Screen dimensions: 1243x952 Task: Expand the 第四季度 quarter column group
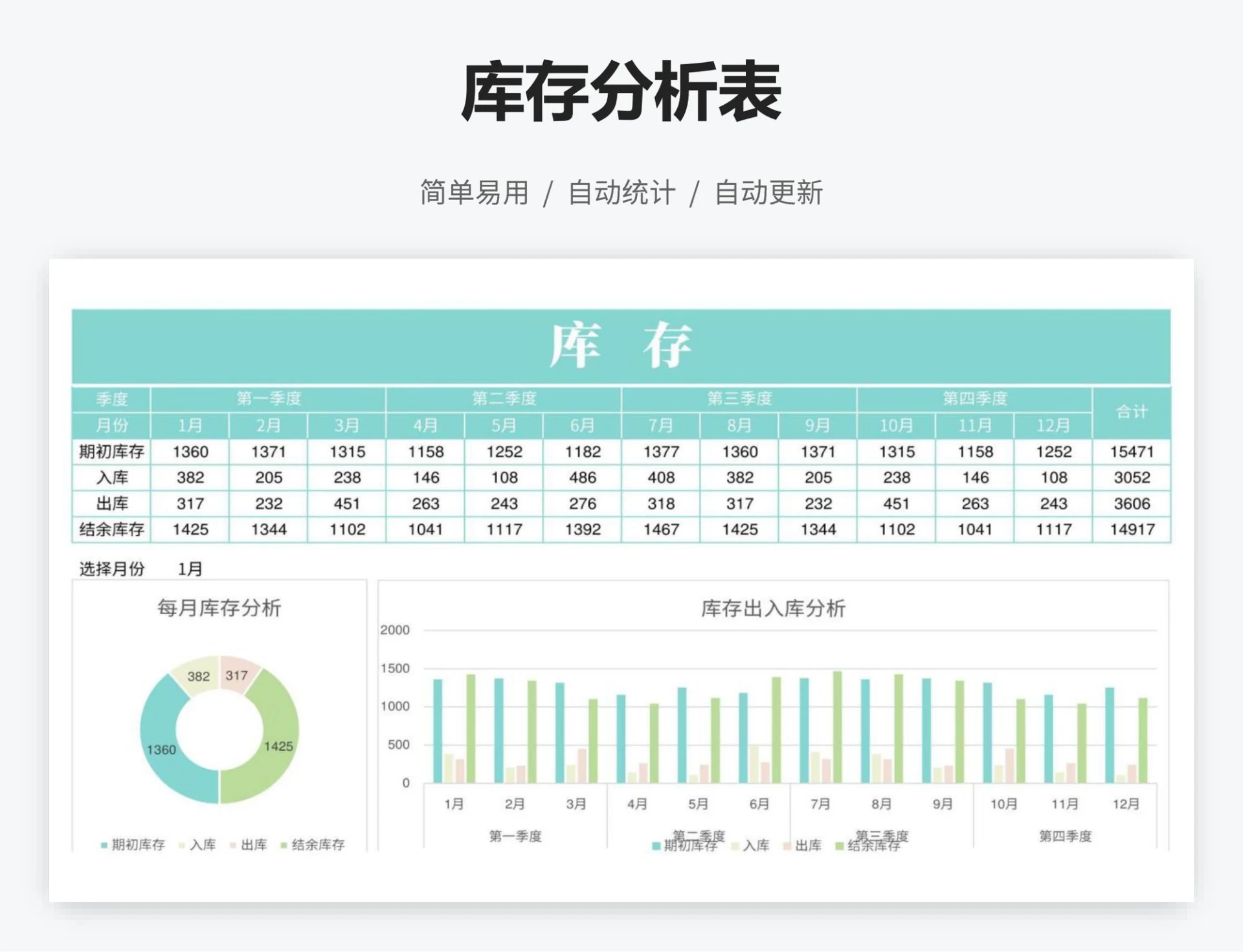click(x=976, y=399)
